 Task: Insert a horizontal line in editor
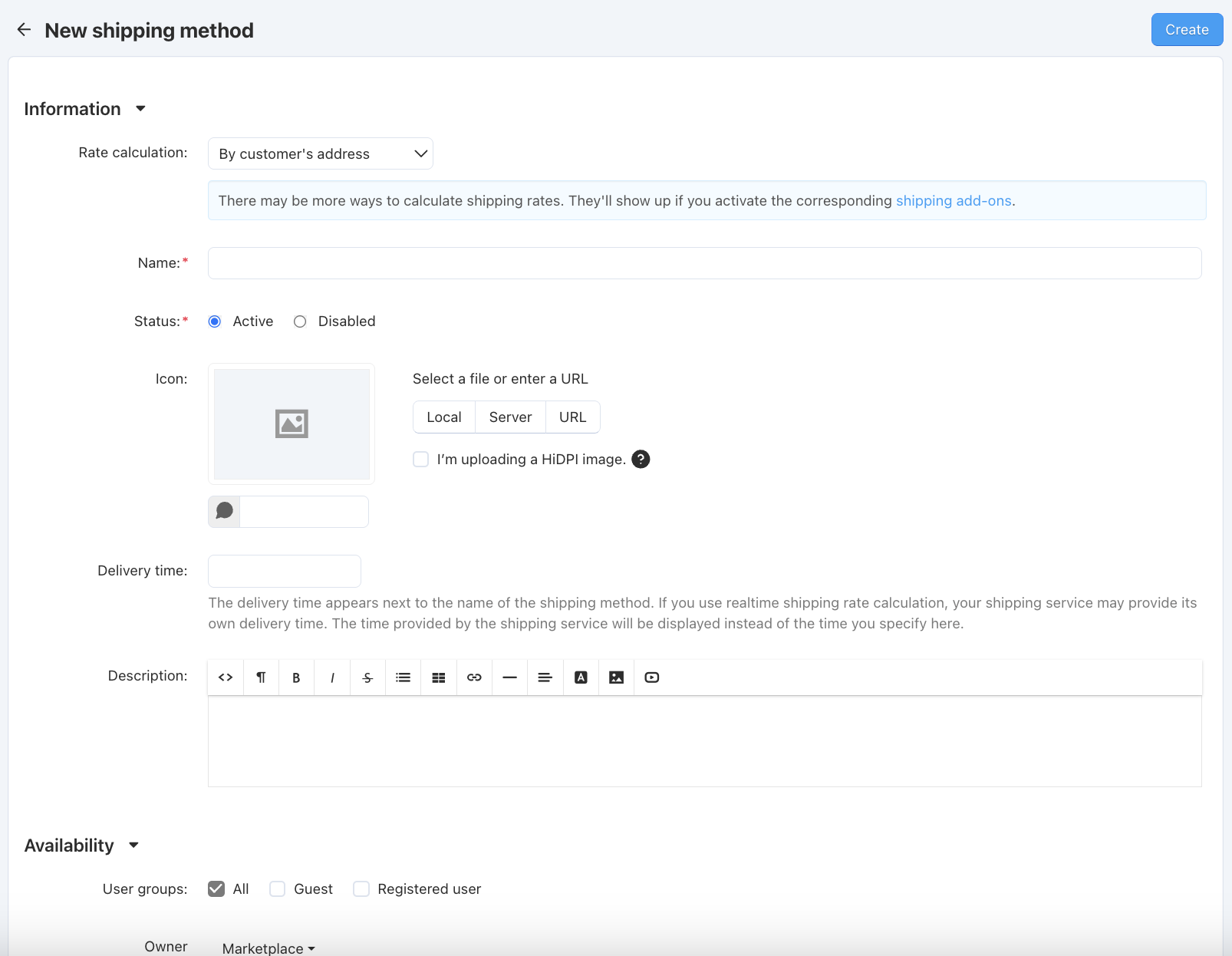pyautogui.click(x=509, y=677)
